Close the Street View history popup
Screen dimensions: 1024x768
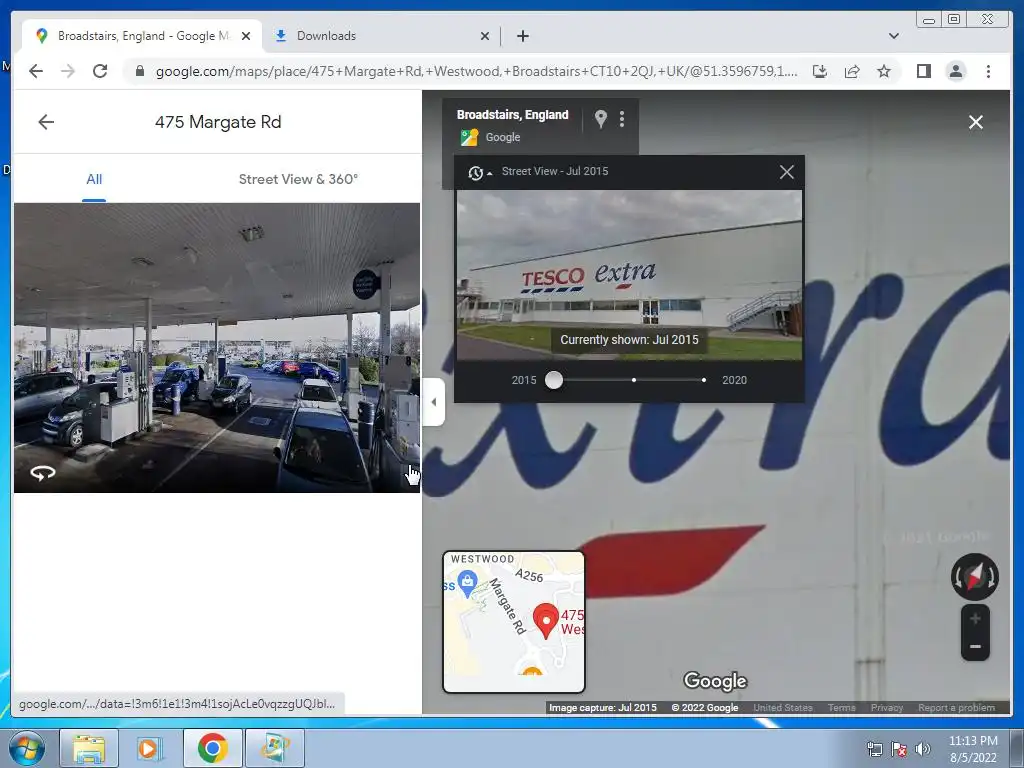click(x=786, y=172)
